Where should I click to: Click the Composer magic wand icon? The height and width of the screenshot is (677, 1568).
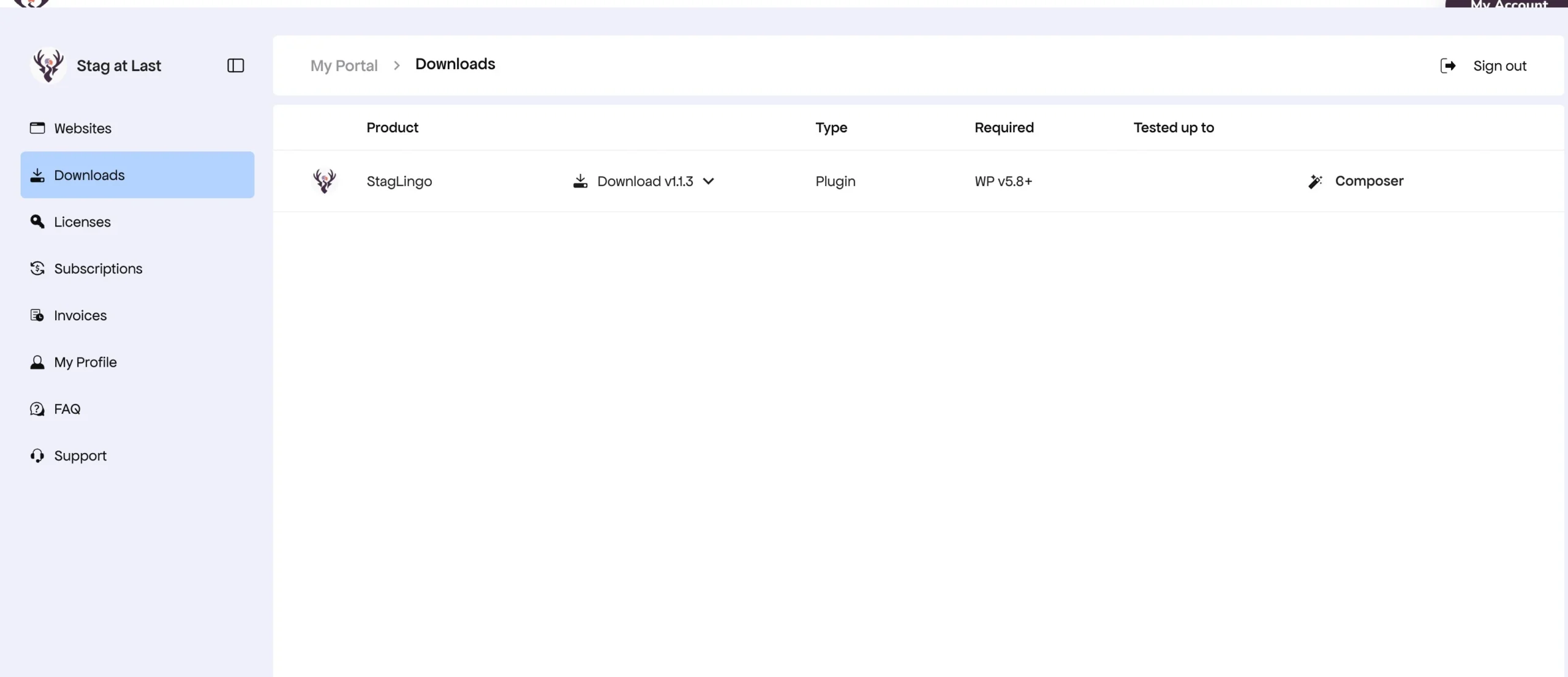[x=1315, y=181]
